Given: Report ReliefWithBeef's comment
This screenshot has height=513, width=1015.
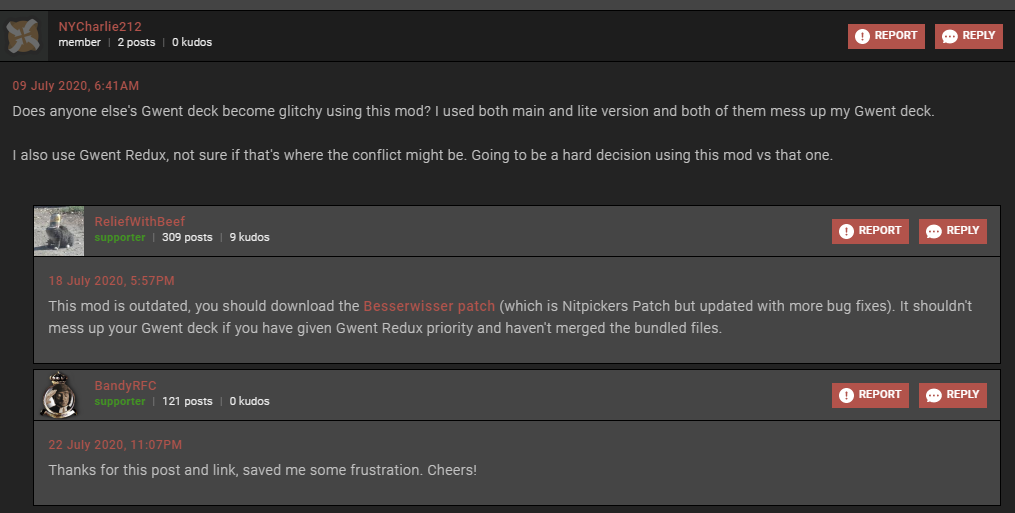Looking at the screenshot, I should (x=870, y=231).
